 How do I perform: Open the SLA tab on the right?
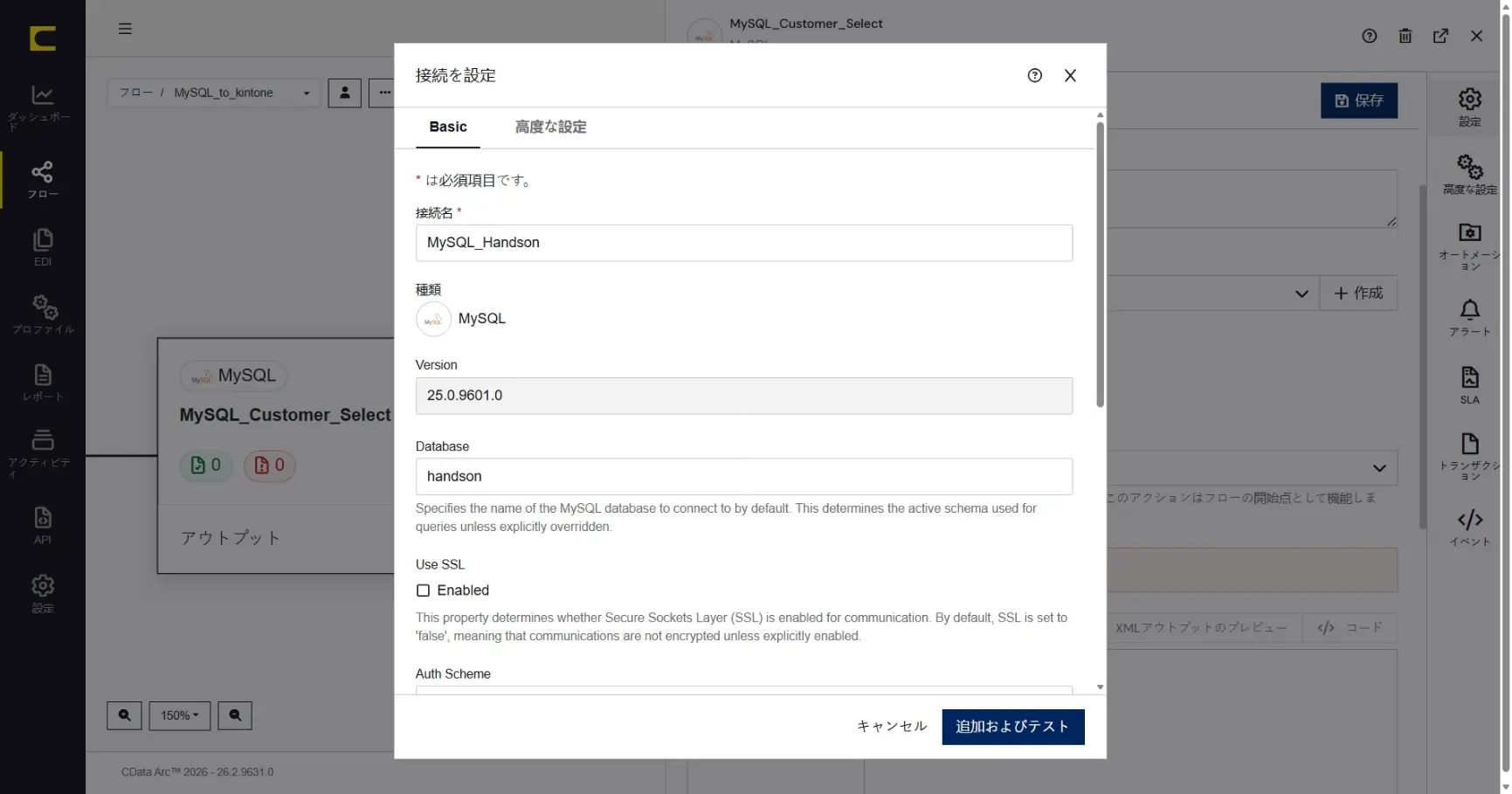(1469, 385)
